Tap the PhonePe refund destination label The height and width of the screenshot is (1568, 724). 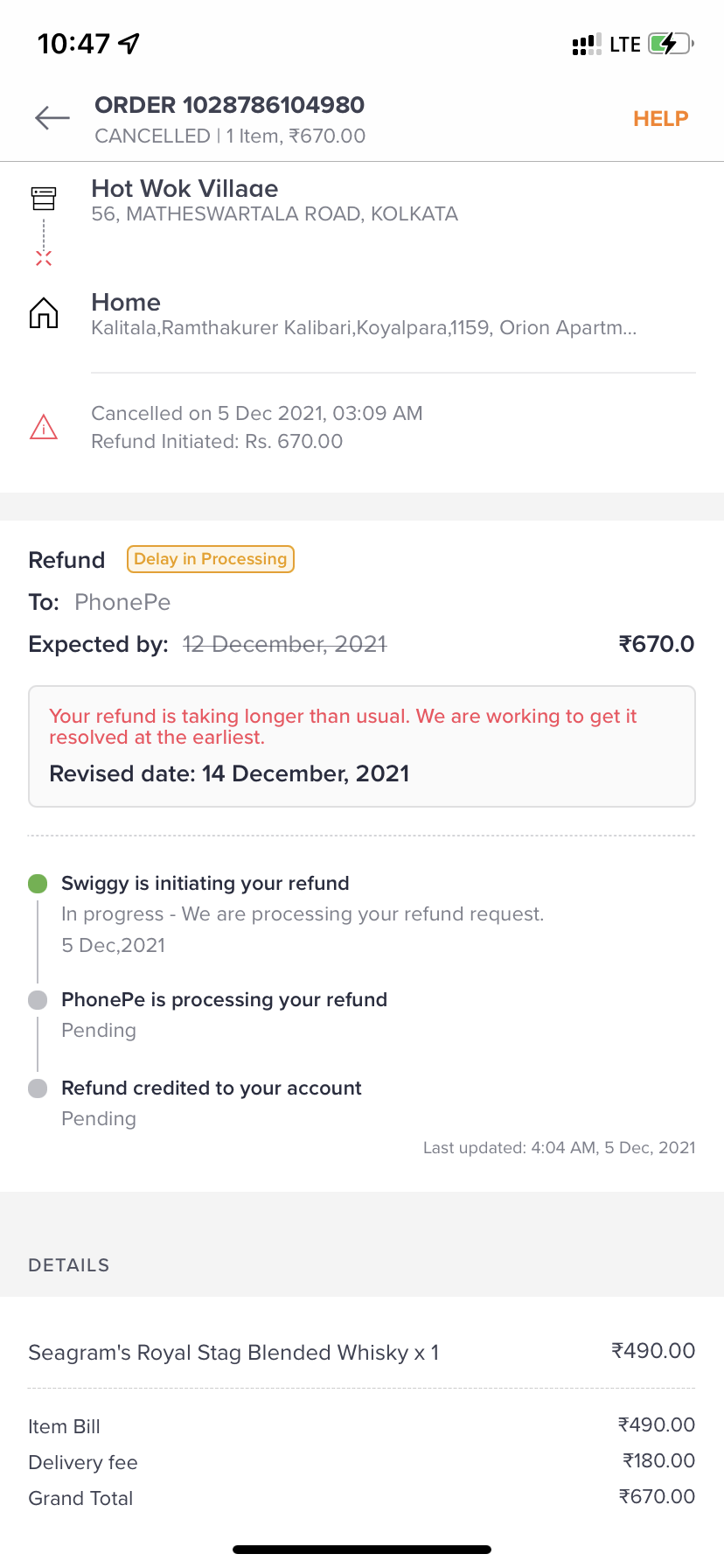(x=122, y=602)
